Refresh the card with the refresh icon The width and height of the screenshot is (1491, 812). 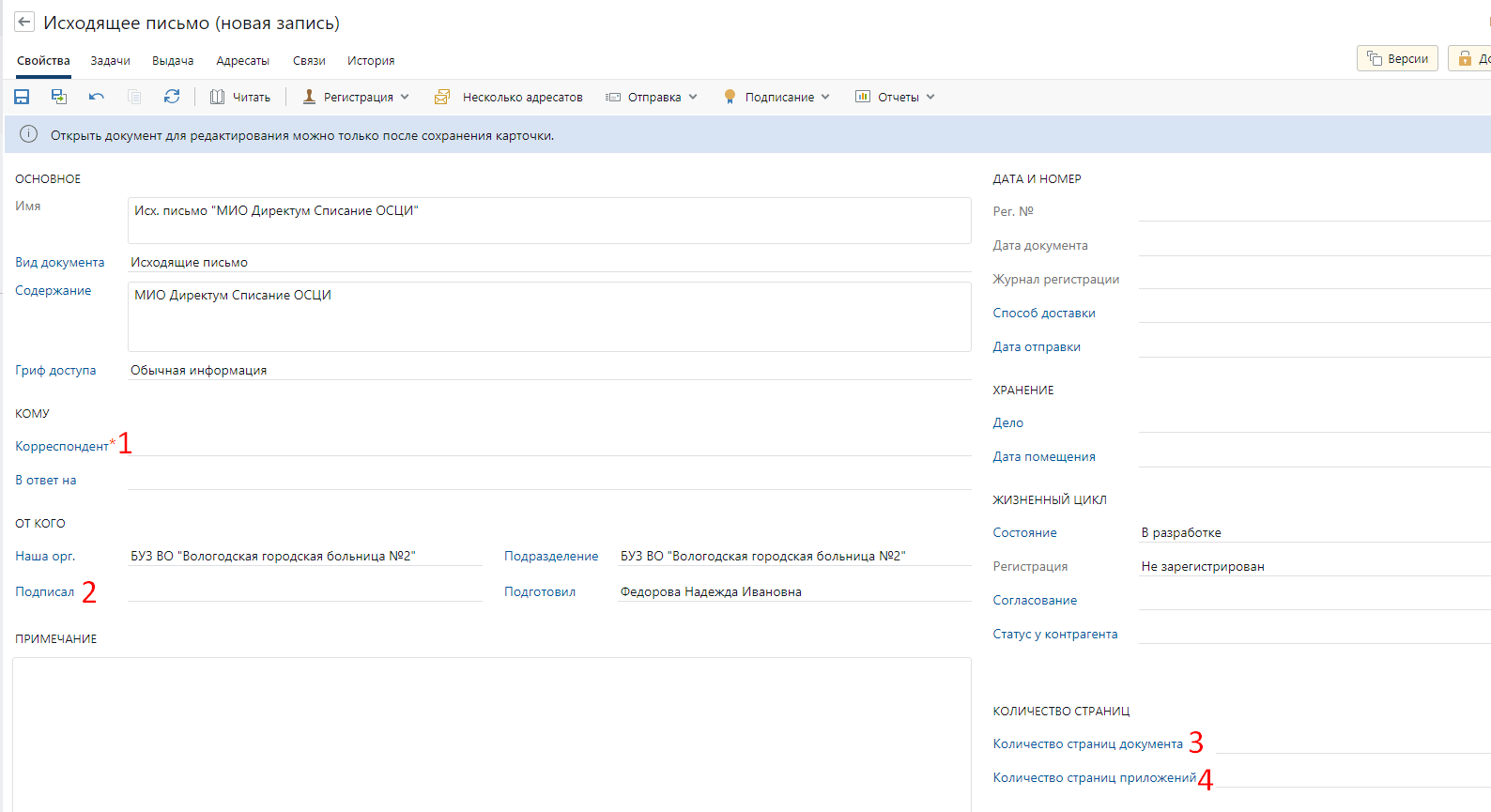coord(172,97)
